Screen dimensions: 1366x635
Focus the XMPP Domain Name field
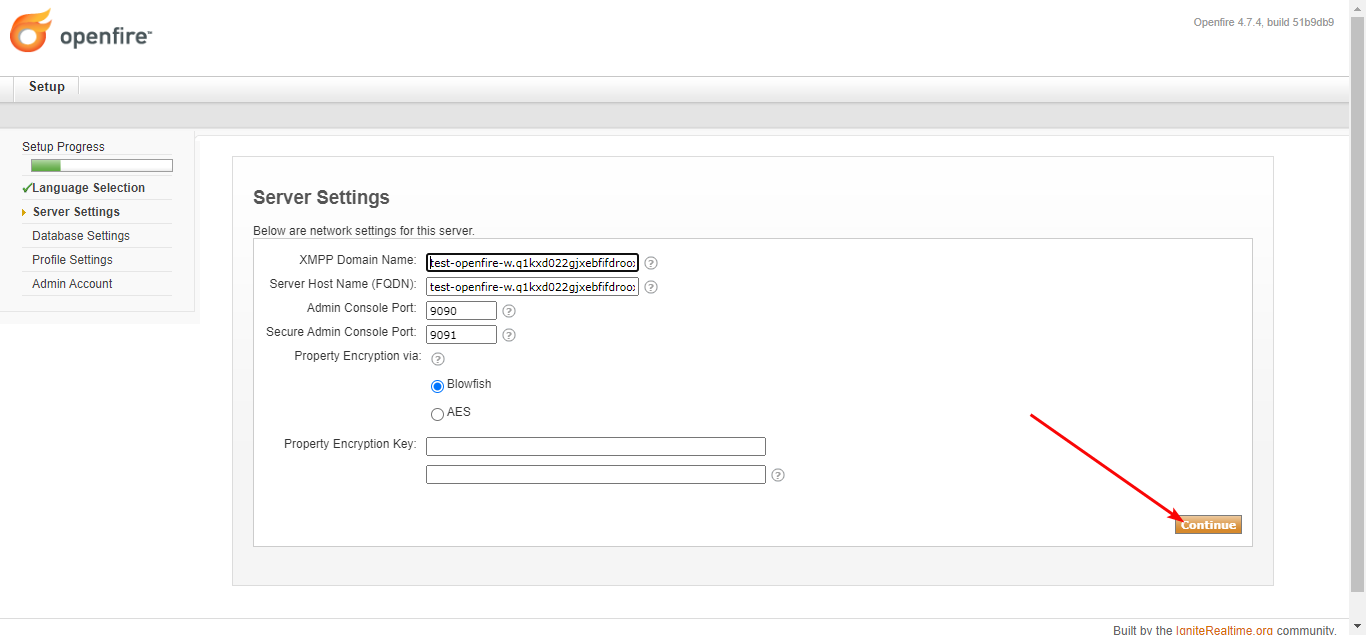tap(532, 263)
